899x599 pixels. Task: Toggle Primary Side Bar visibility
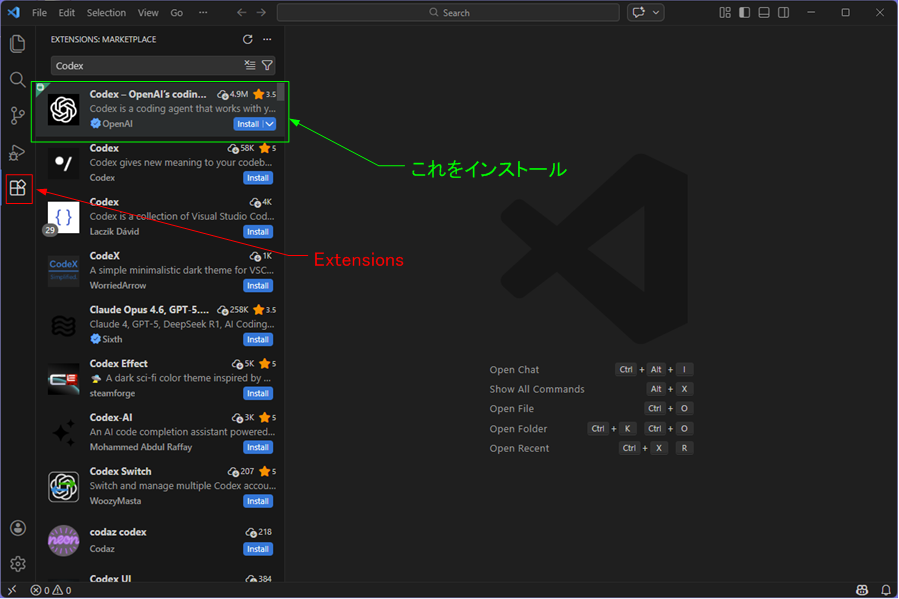[745, 13]
